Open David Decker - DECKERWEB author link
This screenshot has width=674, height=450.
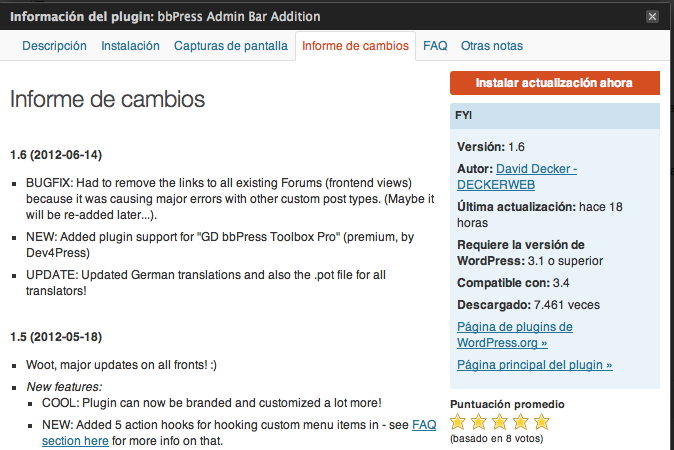[x=516, y=177]
